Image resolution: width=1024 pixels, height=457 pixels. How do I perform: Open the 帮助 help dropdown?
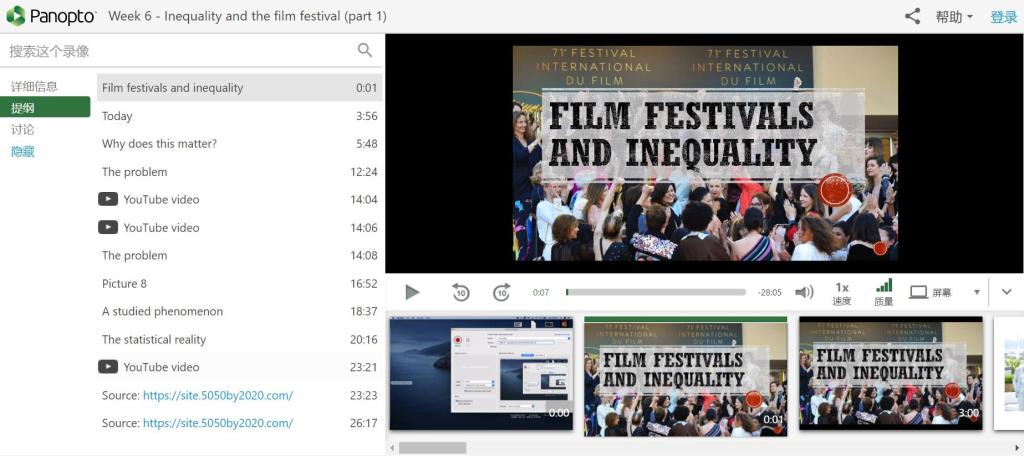tap(953, 17)
